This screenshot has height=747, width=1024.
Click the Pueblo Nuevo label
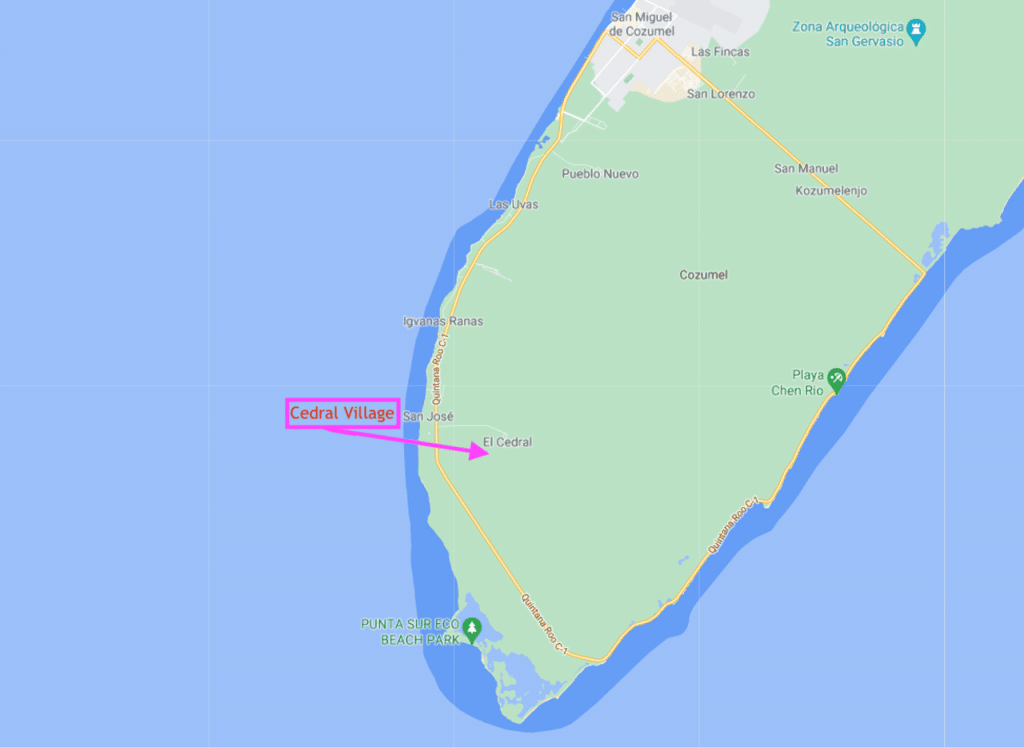click(600, 174)
